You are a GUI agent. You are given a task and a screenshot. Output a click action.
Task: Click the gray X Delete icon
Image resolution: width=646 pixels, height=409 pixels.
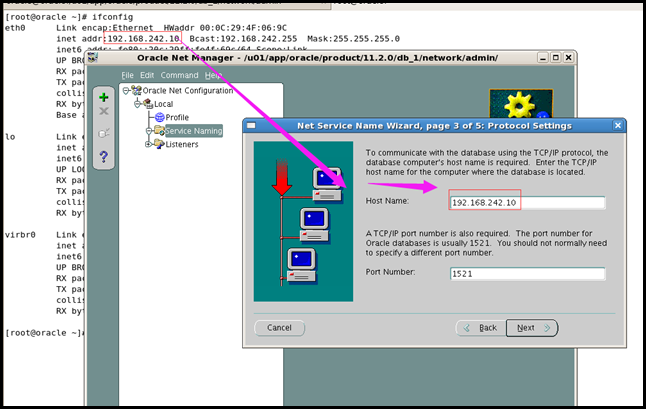click(104, 111)
